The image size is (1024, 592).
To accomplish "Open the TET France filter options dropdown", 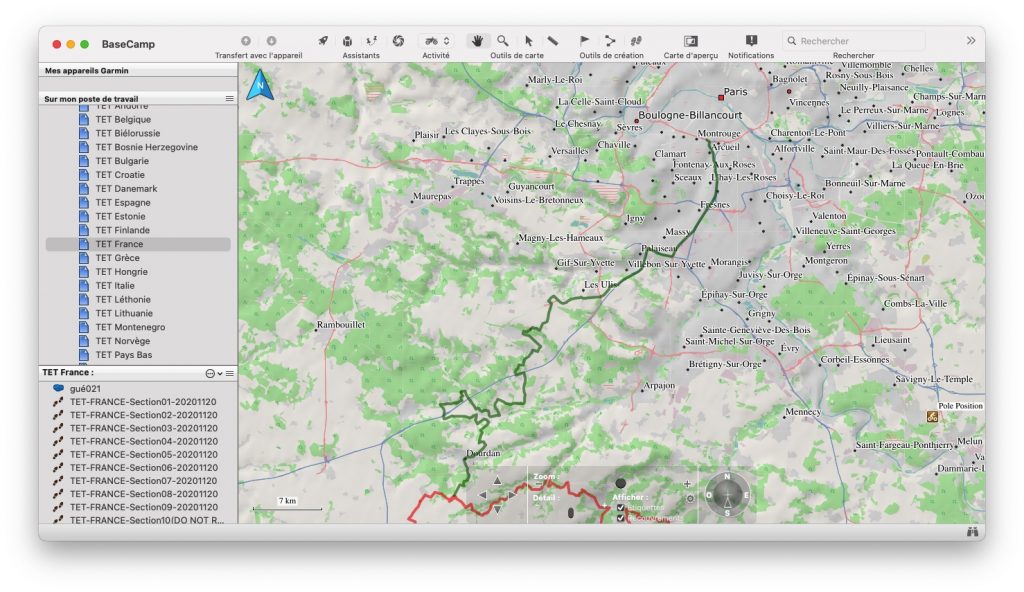I will pyautogui.click(x=213, y=373).
